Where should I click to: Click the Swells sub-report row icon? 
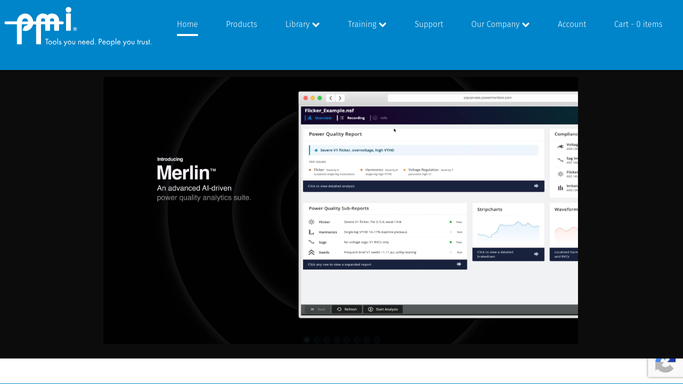click(x=311, y=253)
